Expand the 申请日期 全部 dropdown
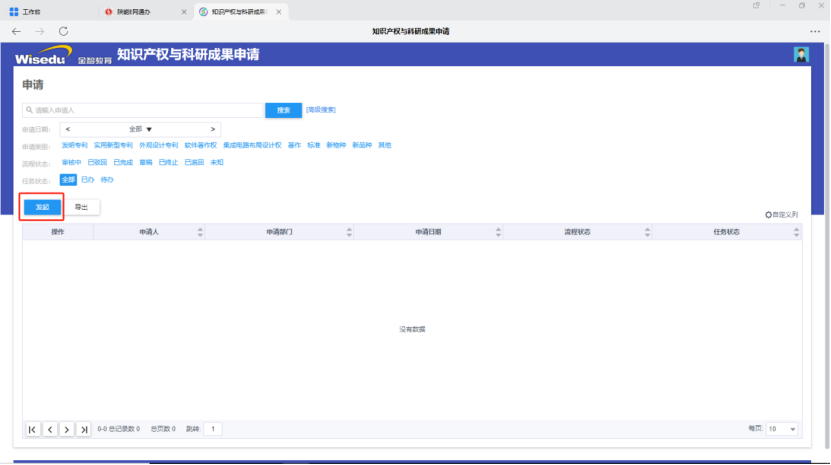Viewport: 831px width, 465px height. [x=141, y=129]
